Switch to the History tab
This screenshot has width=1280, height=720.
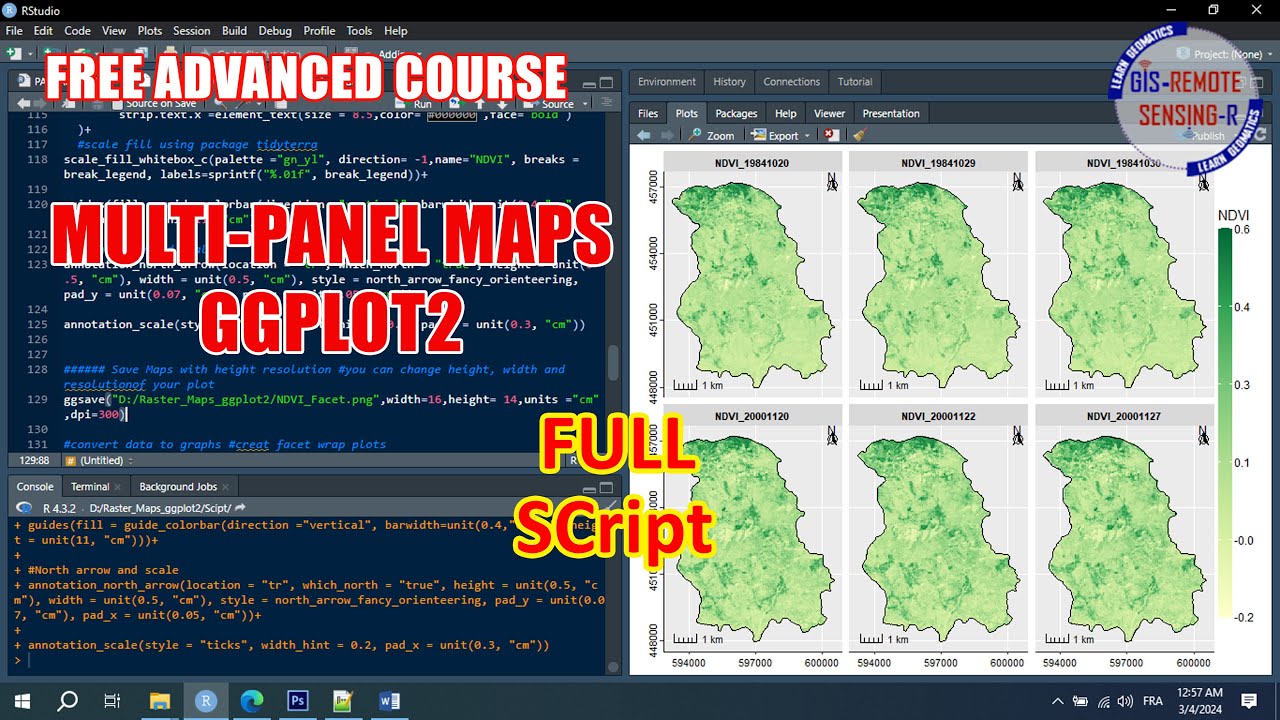[729, 82]
